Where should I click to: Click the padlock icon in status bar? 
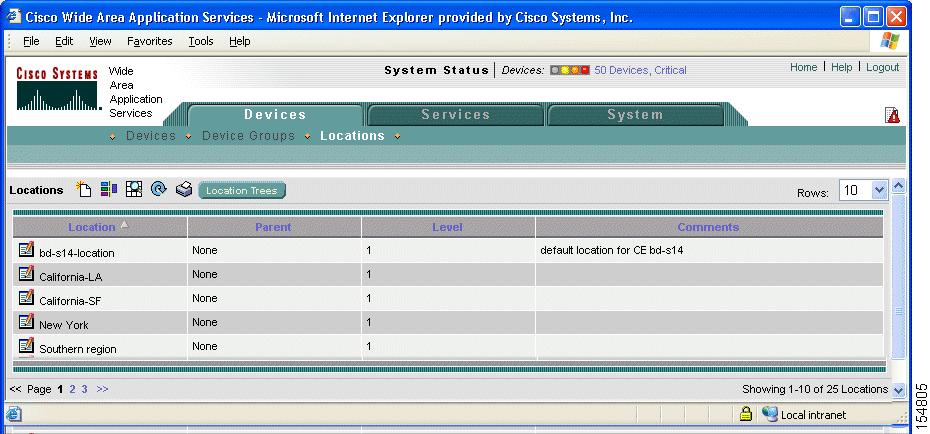[x=746, y=414]
